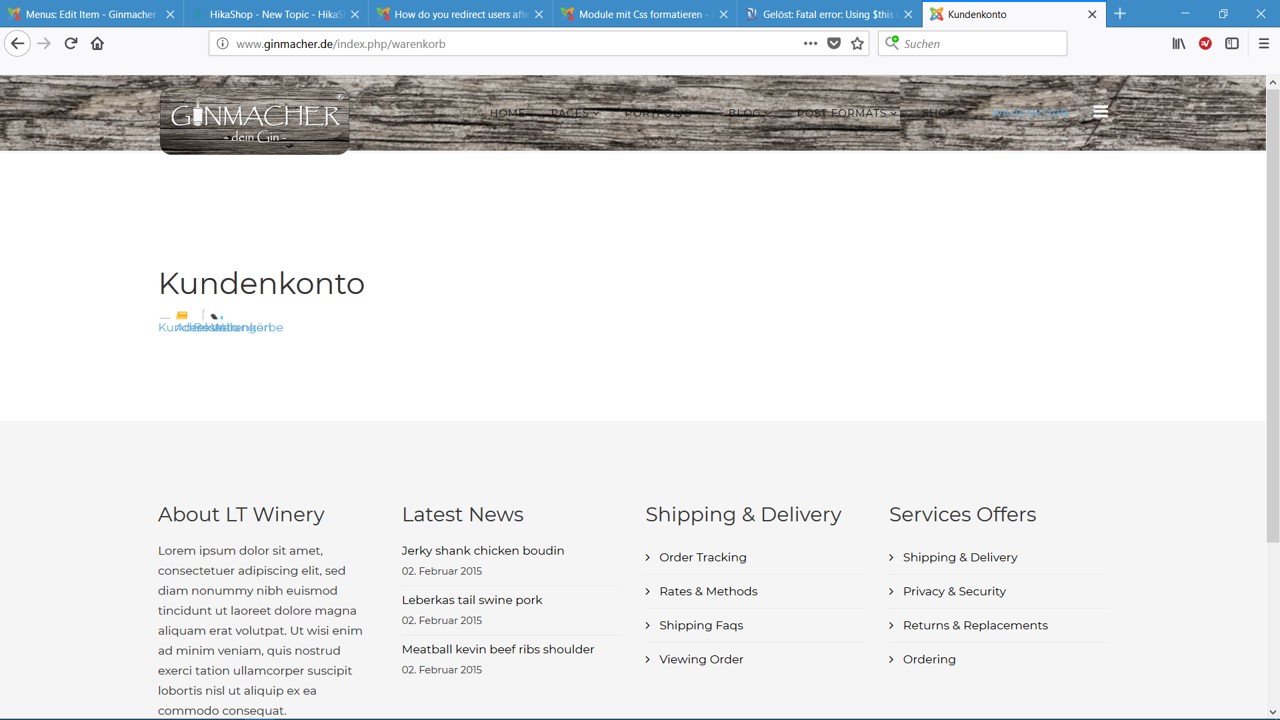Open a new browser tab
This screenshot has width=1280, height=720.
click(x=1120, y=14)
